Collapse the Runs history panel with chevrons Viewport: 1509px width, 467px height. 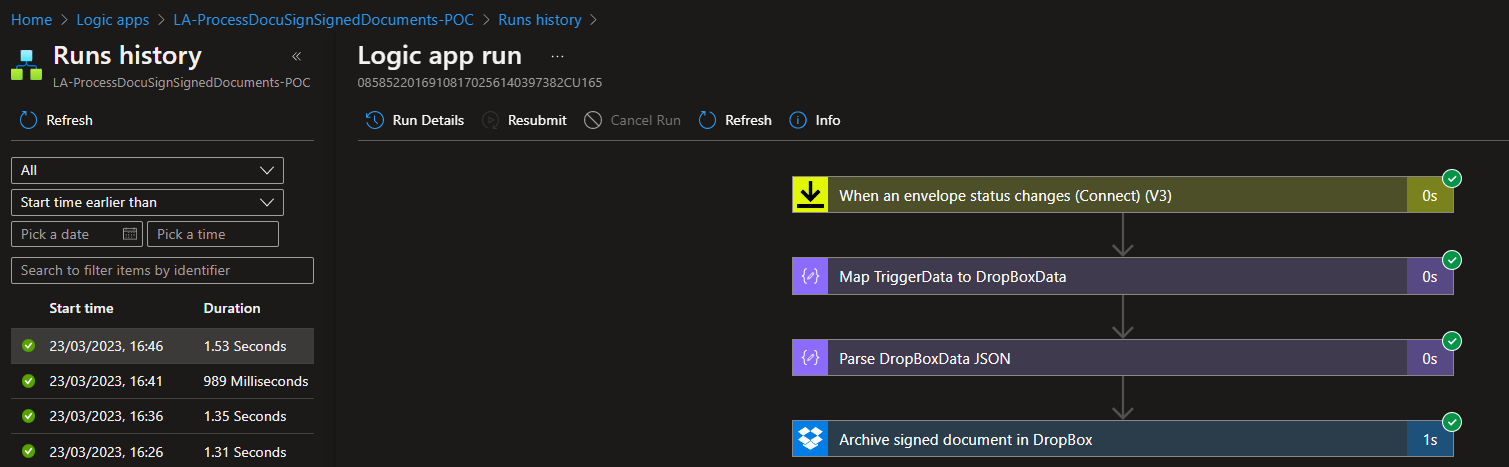tap(296, 57)
